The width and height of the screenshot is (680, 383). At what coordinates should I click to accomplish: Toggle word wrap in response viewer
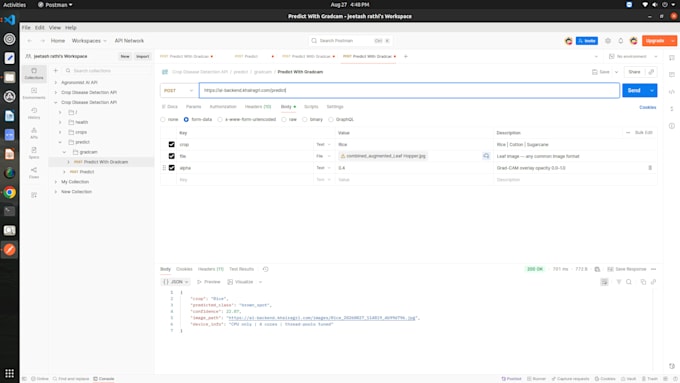coord(605,282)
